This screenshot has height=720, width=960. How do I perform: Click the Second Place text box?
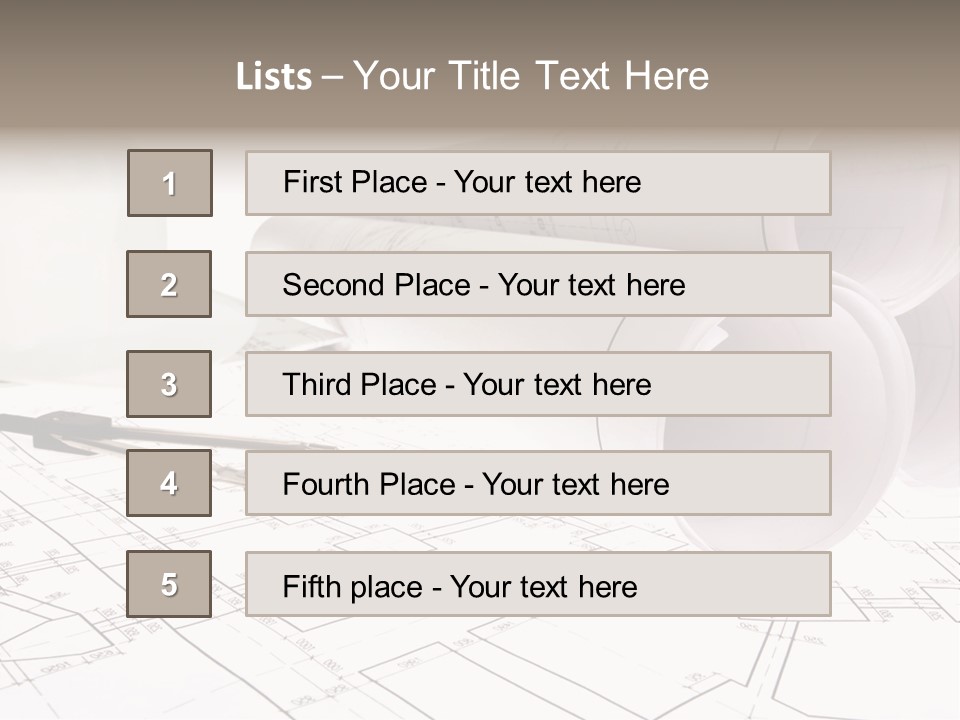pyautogui.click(x=538, y=284)
